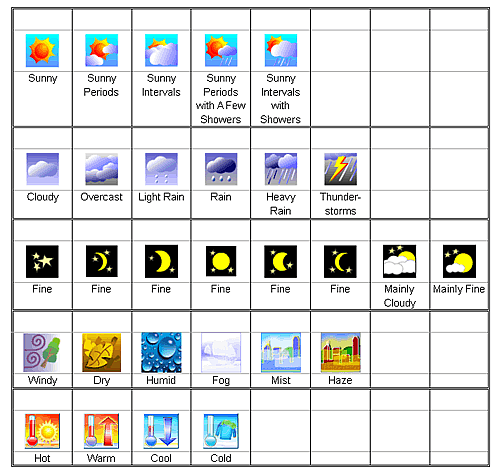Click the "Mist" label

pos(281,380)
